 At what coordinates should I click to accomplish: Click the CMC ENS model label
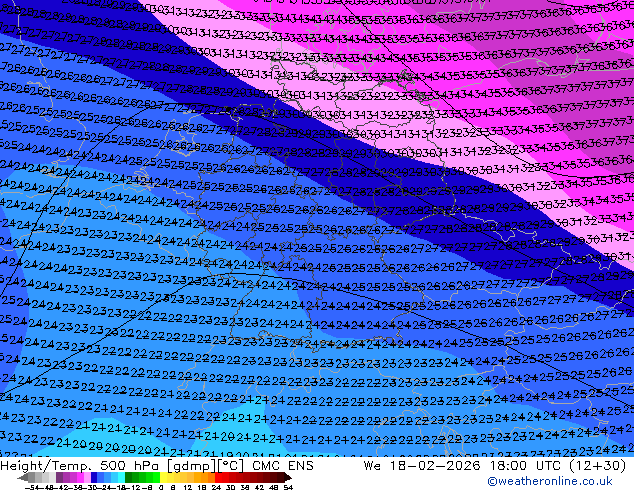pos(283,466)
